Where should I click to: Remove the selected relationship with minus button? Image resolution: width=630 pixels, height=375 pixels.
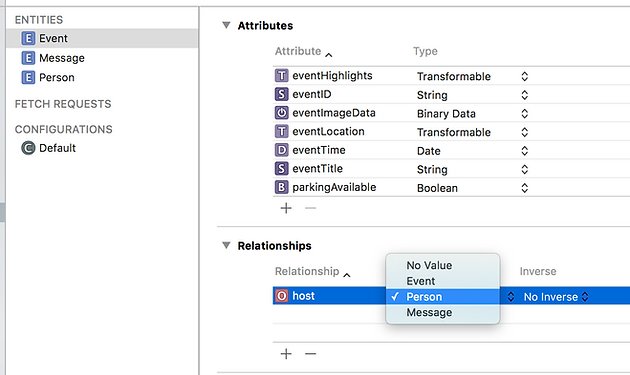pyautogui.click(x=310, y=354)
